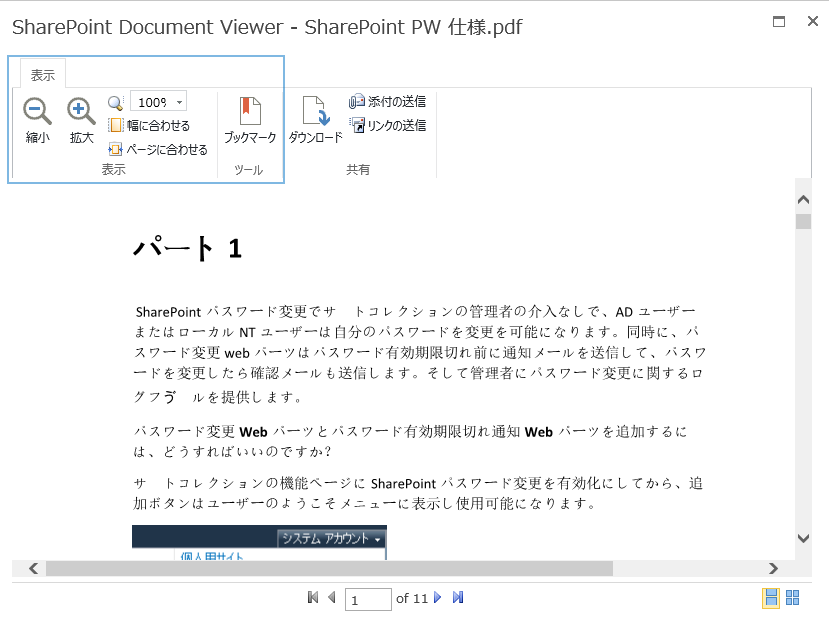Jump to last page arrow
The image size is (829, 617).
tap(458, 597)
